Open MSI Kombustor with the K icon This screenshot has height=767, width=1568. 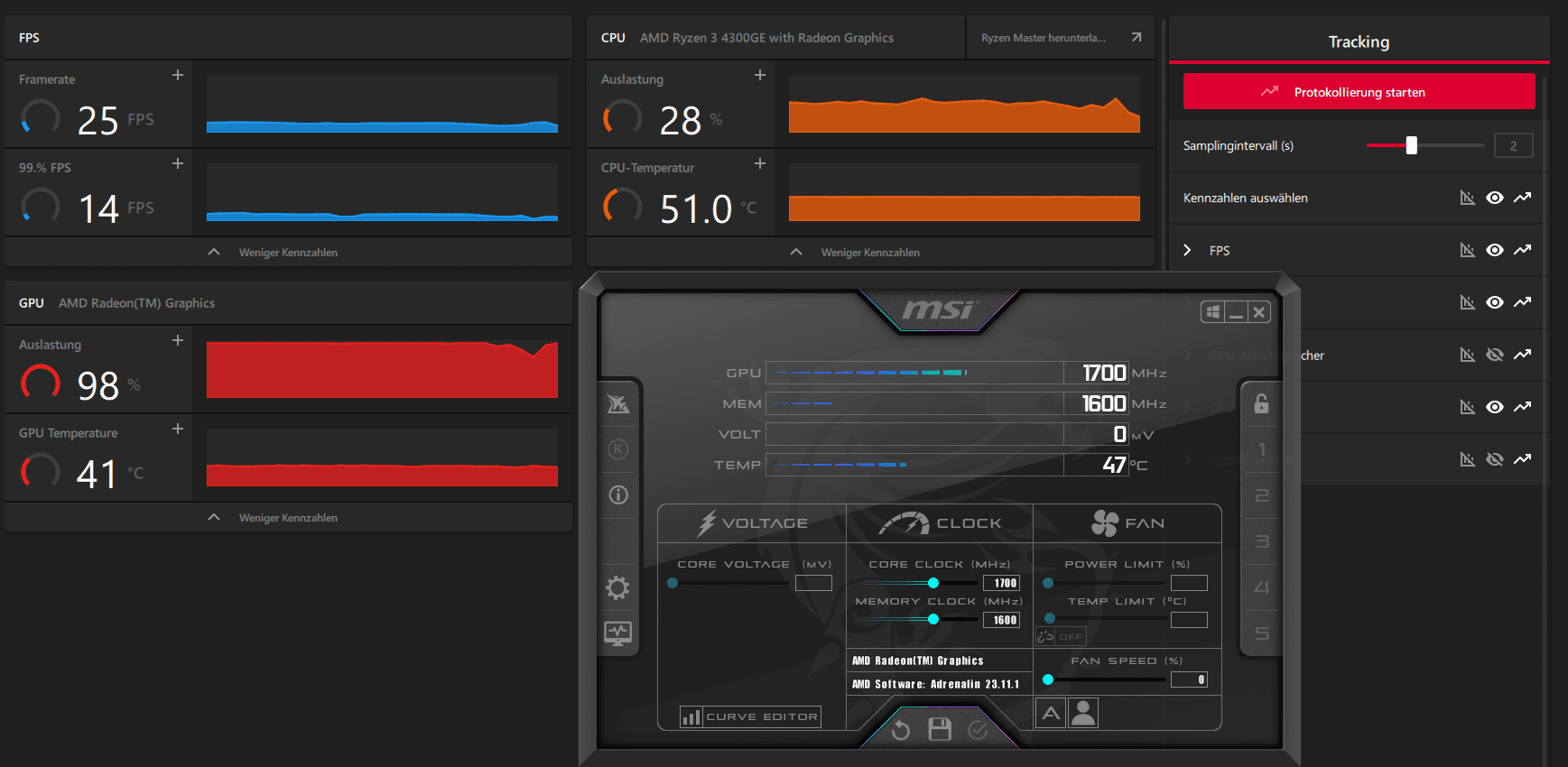tap(618, 449)
